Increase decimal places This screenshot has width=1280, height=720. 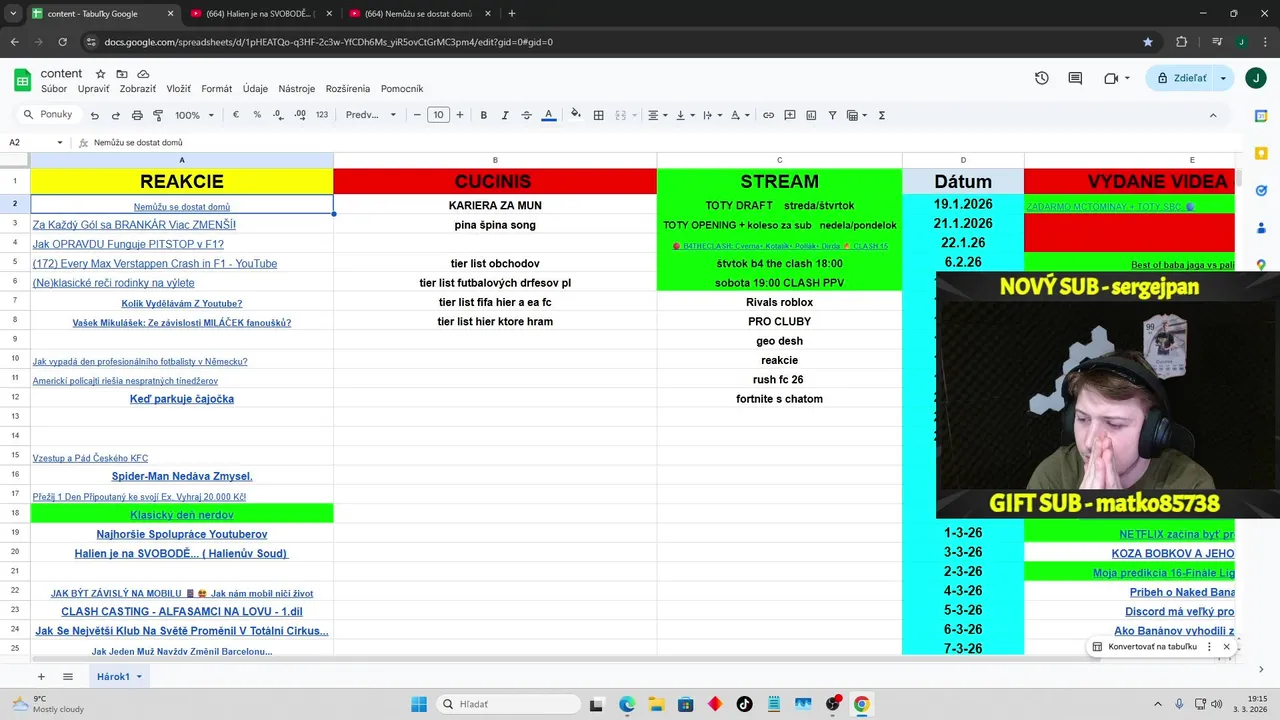click(x=300, y=115)
